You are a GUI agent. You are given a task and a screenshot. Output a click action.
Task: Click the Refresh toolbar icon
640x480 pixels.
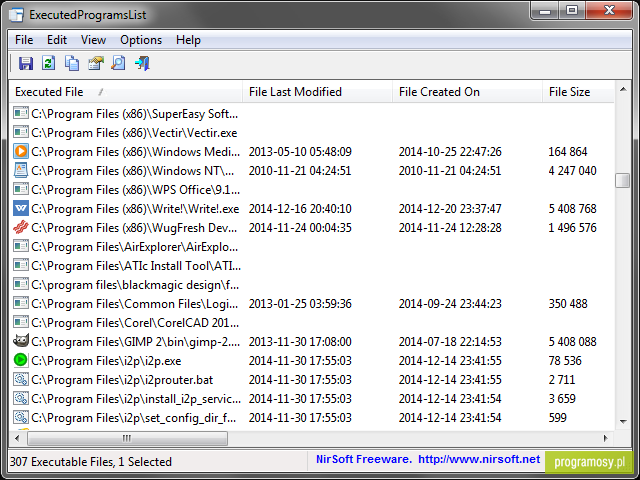point(49,63)
